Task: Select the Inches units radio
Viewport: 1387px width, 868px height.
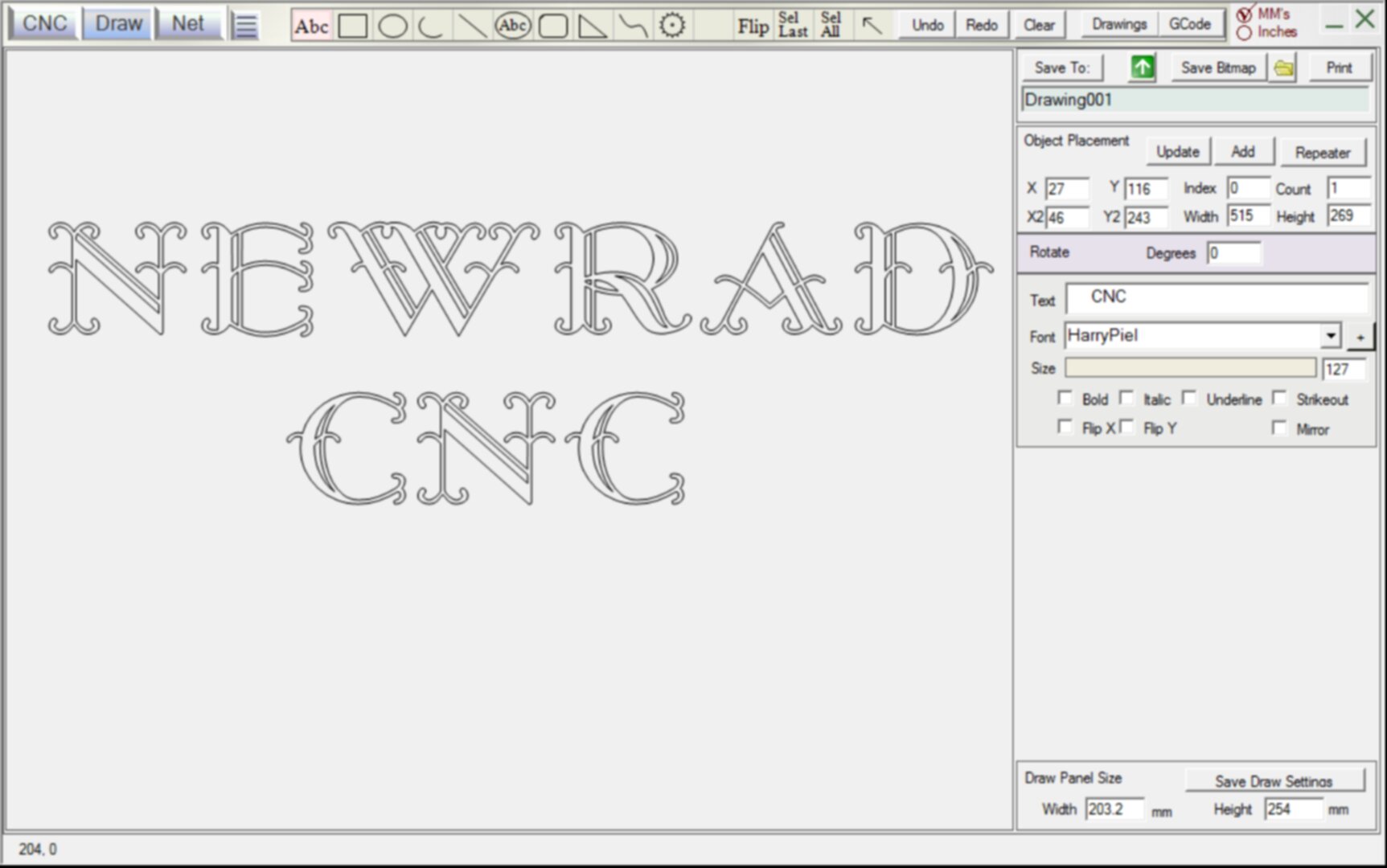Action: pos(1244,33)
